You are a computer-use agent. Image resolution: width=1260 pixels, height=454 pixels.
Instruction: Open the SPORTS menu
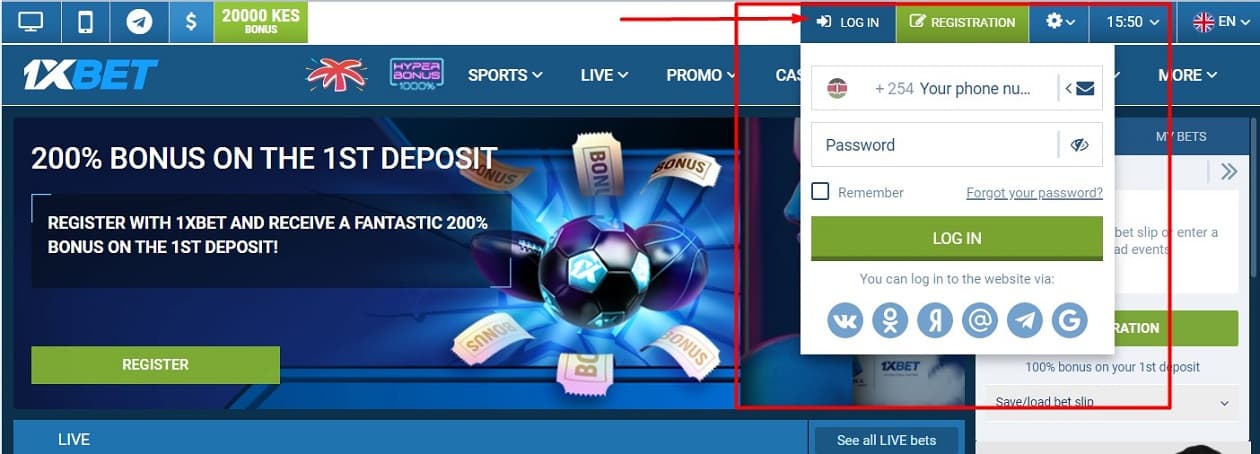[x=505, y=75]
